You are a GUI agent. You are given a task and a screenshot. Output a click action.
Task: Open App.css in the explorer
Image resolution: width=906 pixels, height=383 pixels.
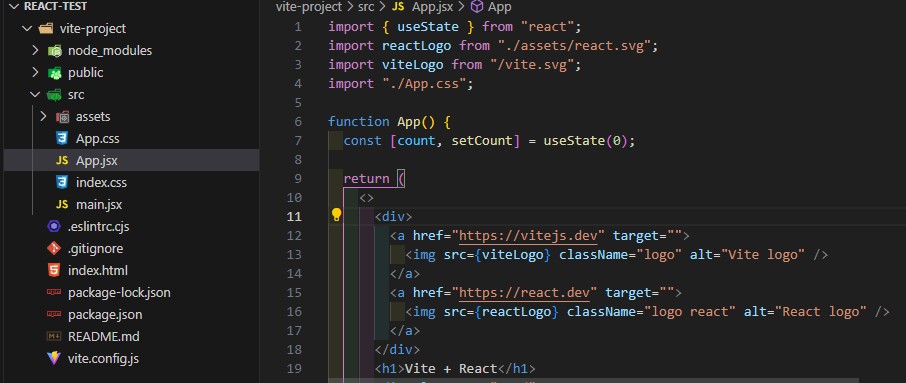98,139
